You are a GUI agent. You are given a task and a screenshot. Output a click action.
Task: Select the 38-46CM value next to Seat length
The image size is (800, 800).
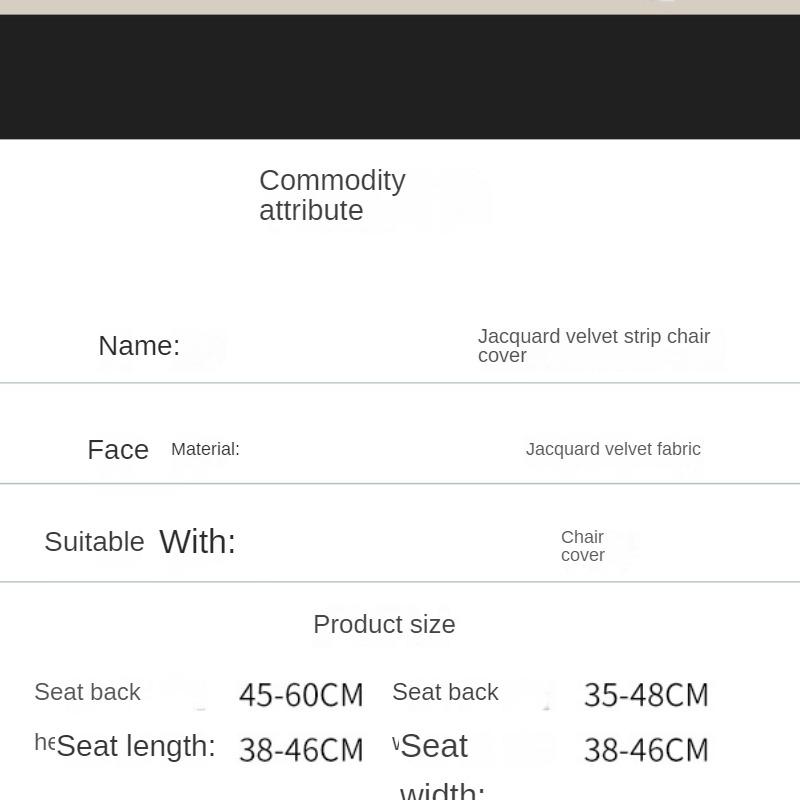[x=301, y=750]
